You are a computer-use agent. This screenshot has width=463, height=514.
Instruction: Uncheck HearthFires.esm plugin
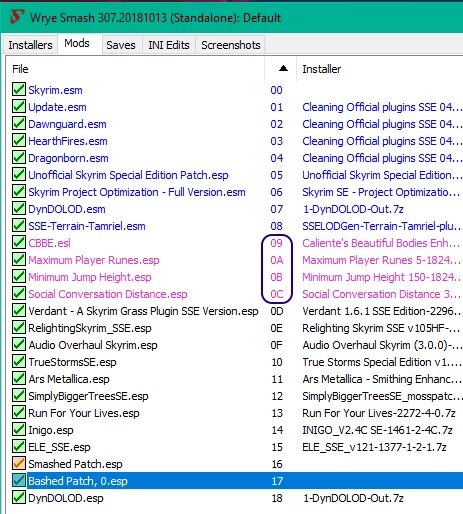pyautogui.click(x=19, y=141)
